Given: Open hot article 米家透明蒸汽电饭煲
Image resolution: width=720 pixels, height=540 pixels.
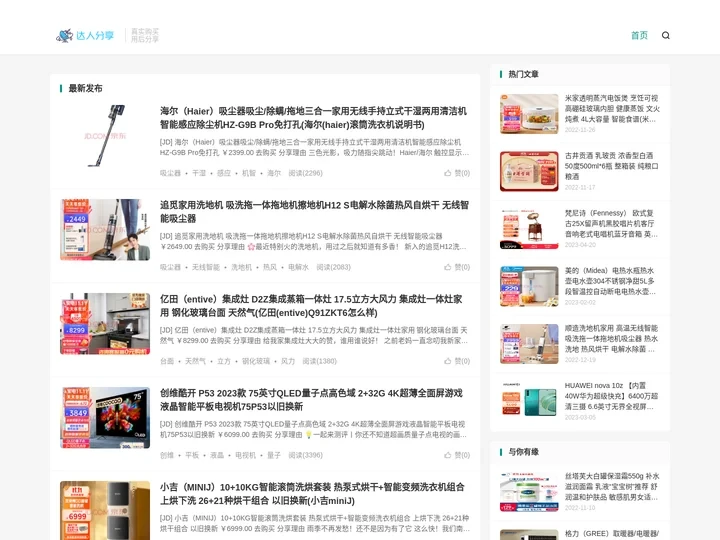Looking at the screenshot, I should (612, 109).
